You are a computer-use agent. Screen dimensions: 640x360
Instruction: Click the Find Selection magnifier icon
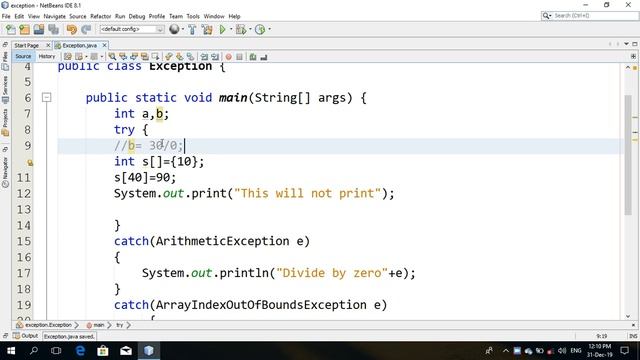[x=112, y=57]
